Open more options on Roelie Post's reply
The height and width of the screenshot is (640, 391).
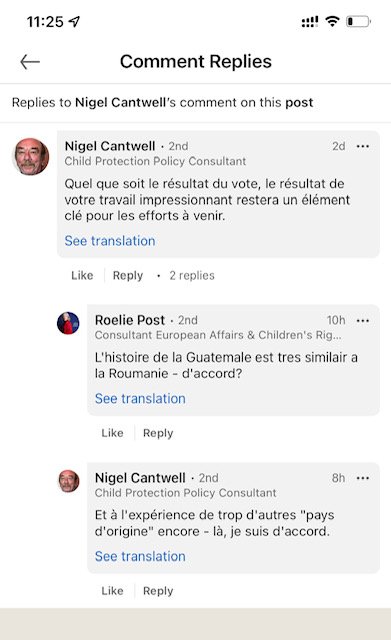[x=362, y=320]
